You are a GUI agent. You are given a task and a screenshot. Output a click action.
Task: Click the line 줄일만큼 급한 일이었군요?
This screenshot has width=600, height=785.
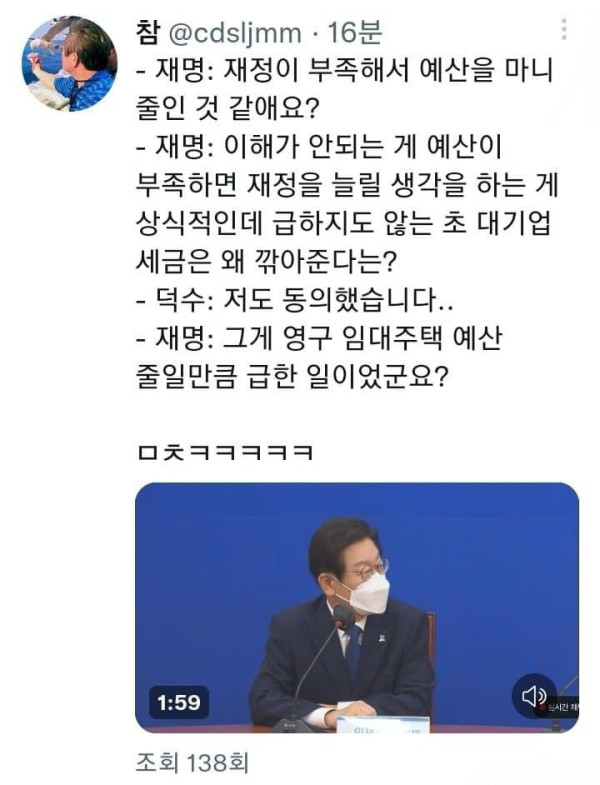pos(290,377)
